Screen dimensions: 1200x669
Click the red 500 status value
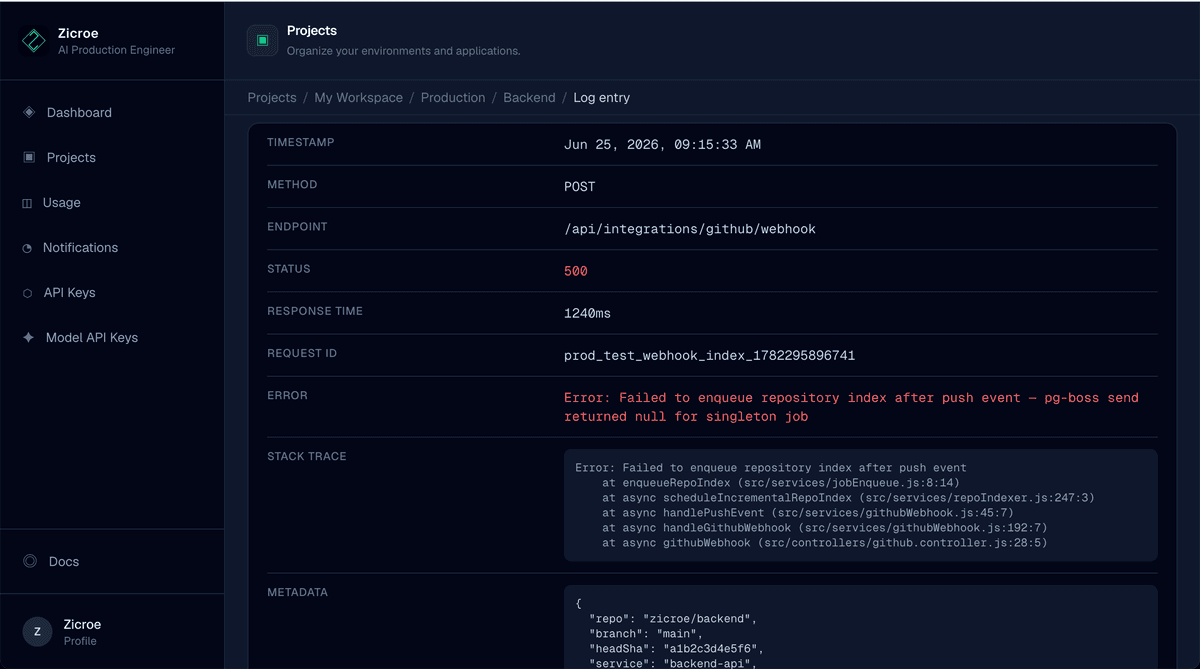576,271
